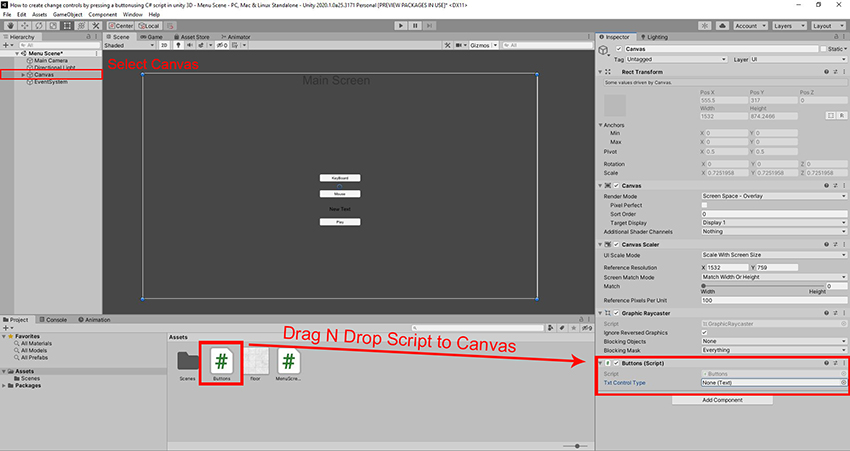Open anchor presets box

tap(615, 106)
